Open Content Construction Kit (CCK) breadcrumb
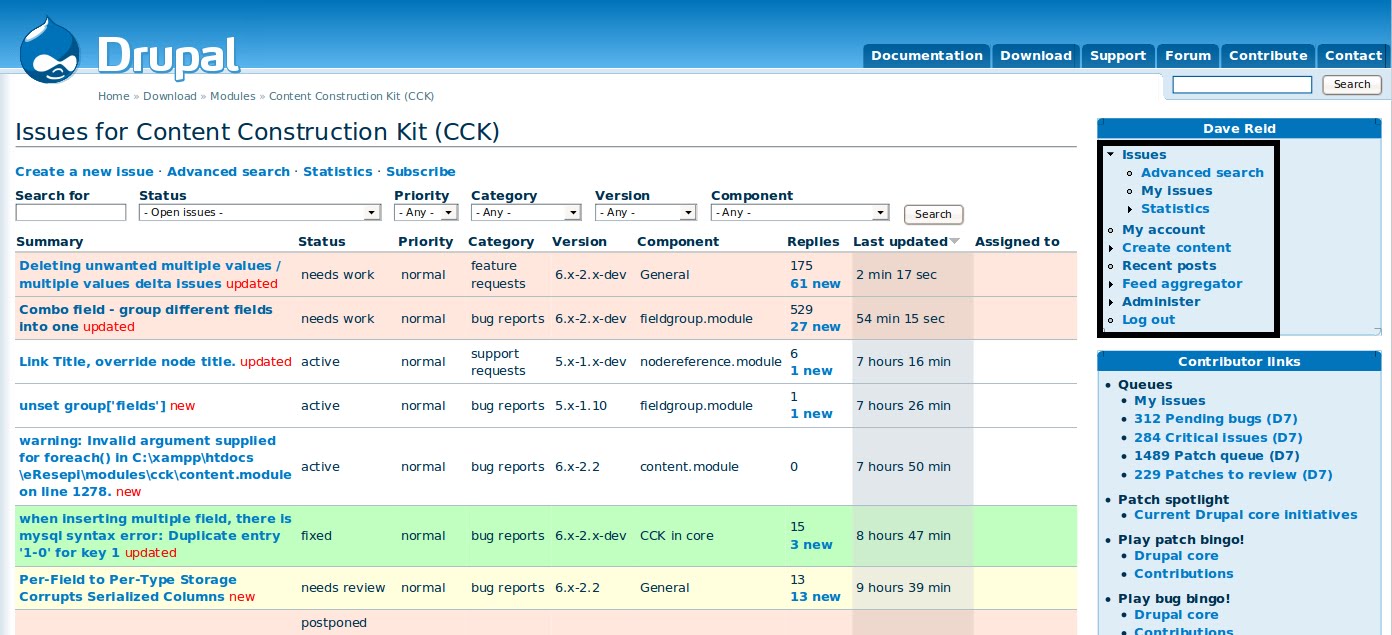 (x=351, y=96)
